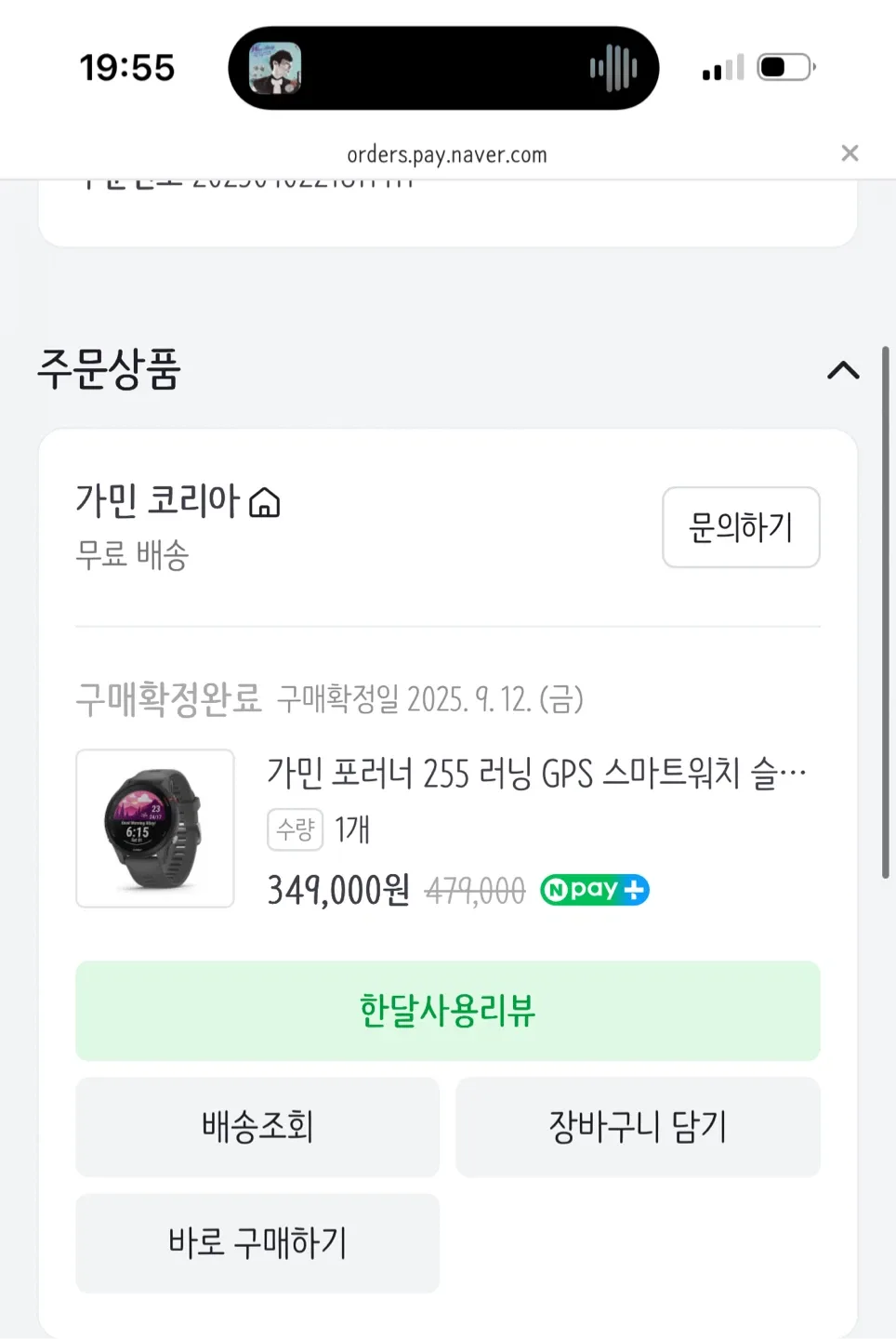Image resolution: width=896 pixels, height=1339 pixels.
Task: Open the 가민 포러너 255 product title
Action: click(x=536, y=773)
